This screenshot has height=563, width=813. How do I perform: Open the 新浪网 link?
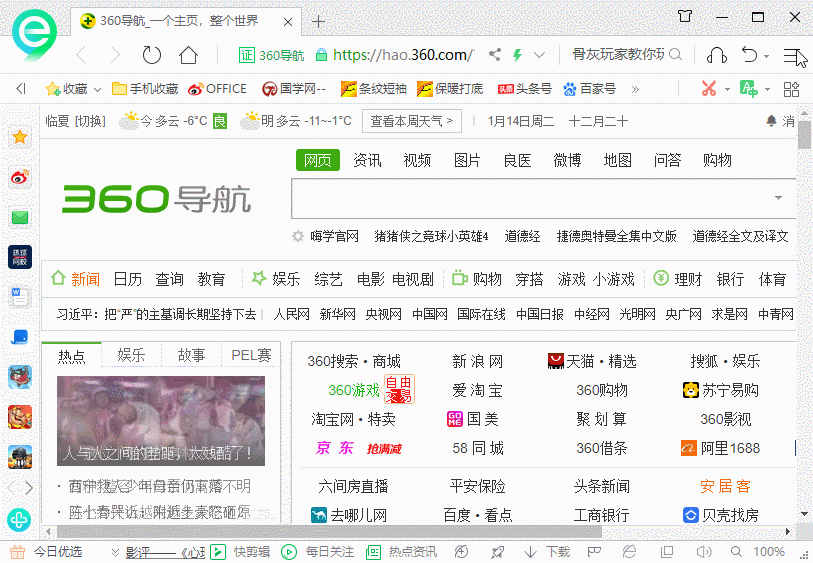[478, 361]
